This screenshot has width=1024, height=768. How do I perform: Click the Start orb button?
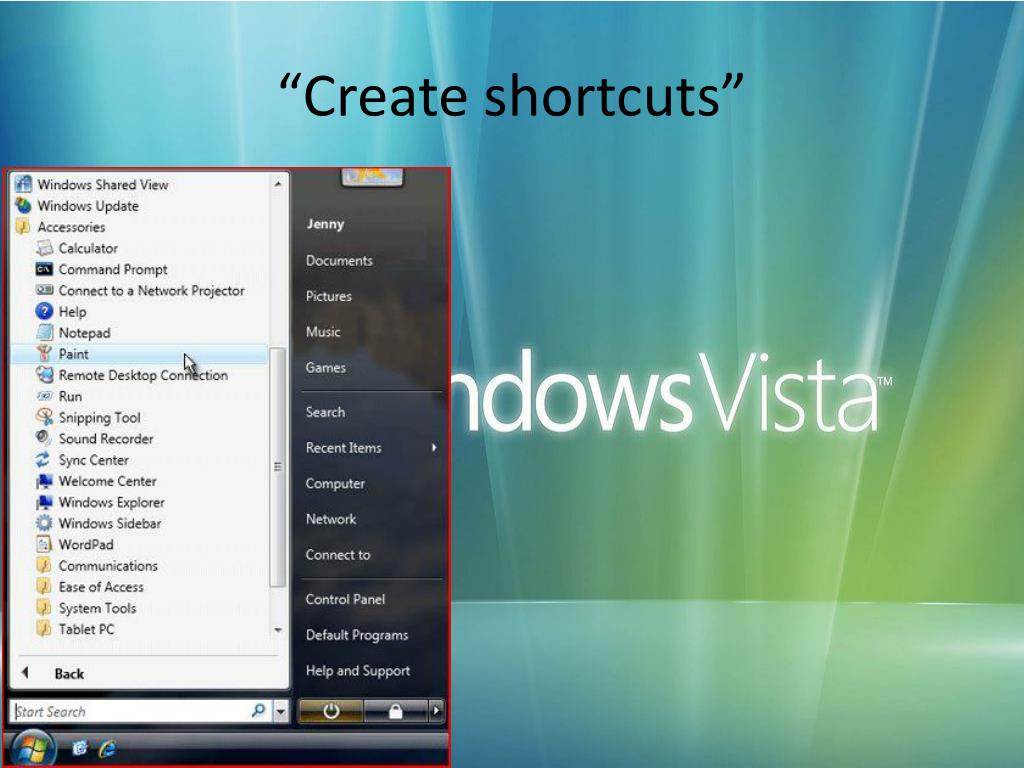[x=31, y=748]
